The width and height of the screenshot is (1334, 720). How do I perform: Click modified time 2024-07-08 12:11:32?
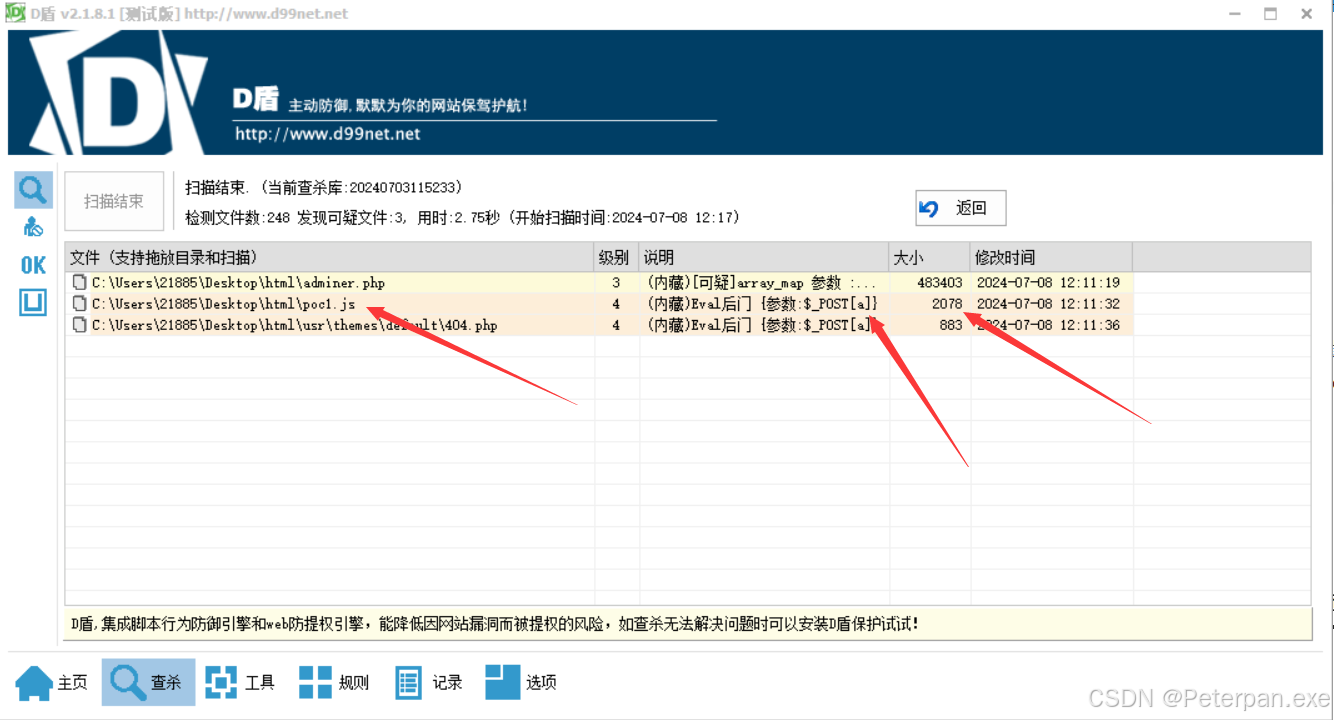point(1048,304)
